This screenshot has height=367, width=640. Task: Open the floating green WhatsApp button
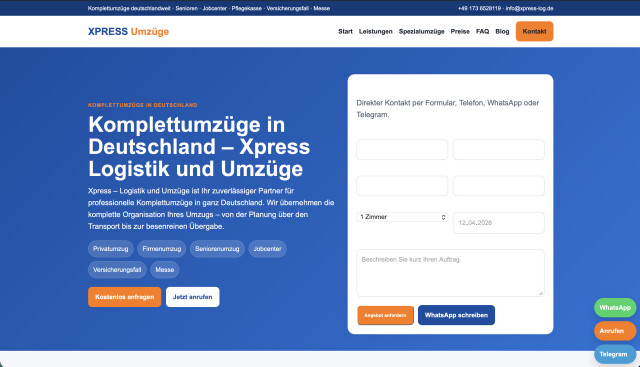point(615,307)
